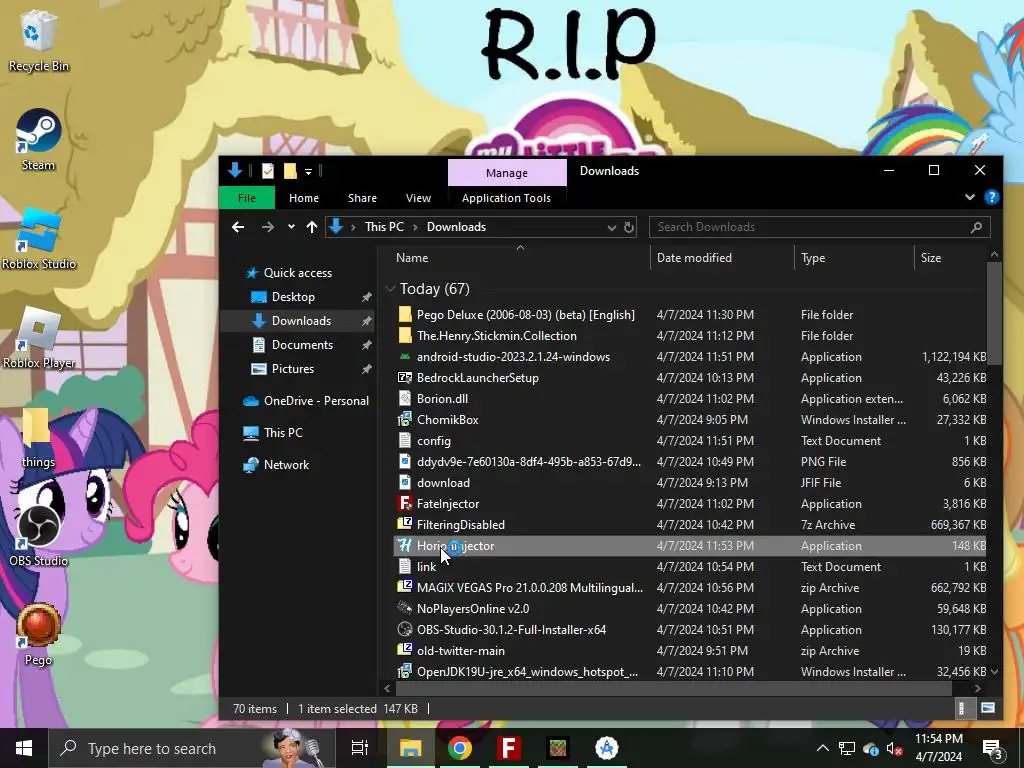Open the 'things' folder on desktop

[38, 438]
